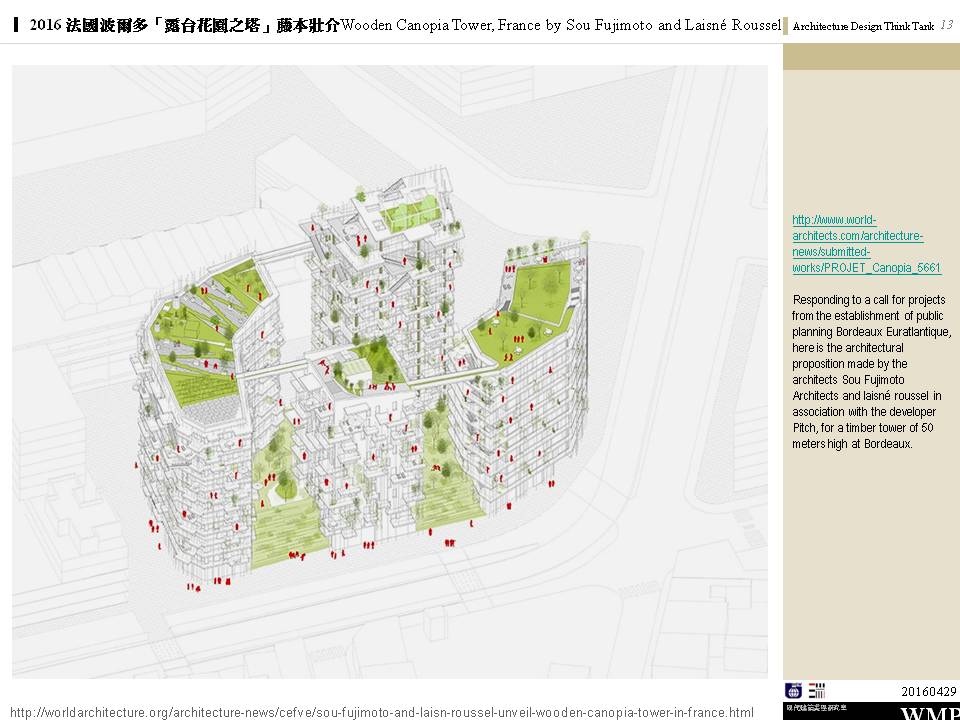Click slide page number 13
This screenshot has width=960, height=720.
945,24
